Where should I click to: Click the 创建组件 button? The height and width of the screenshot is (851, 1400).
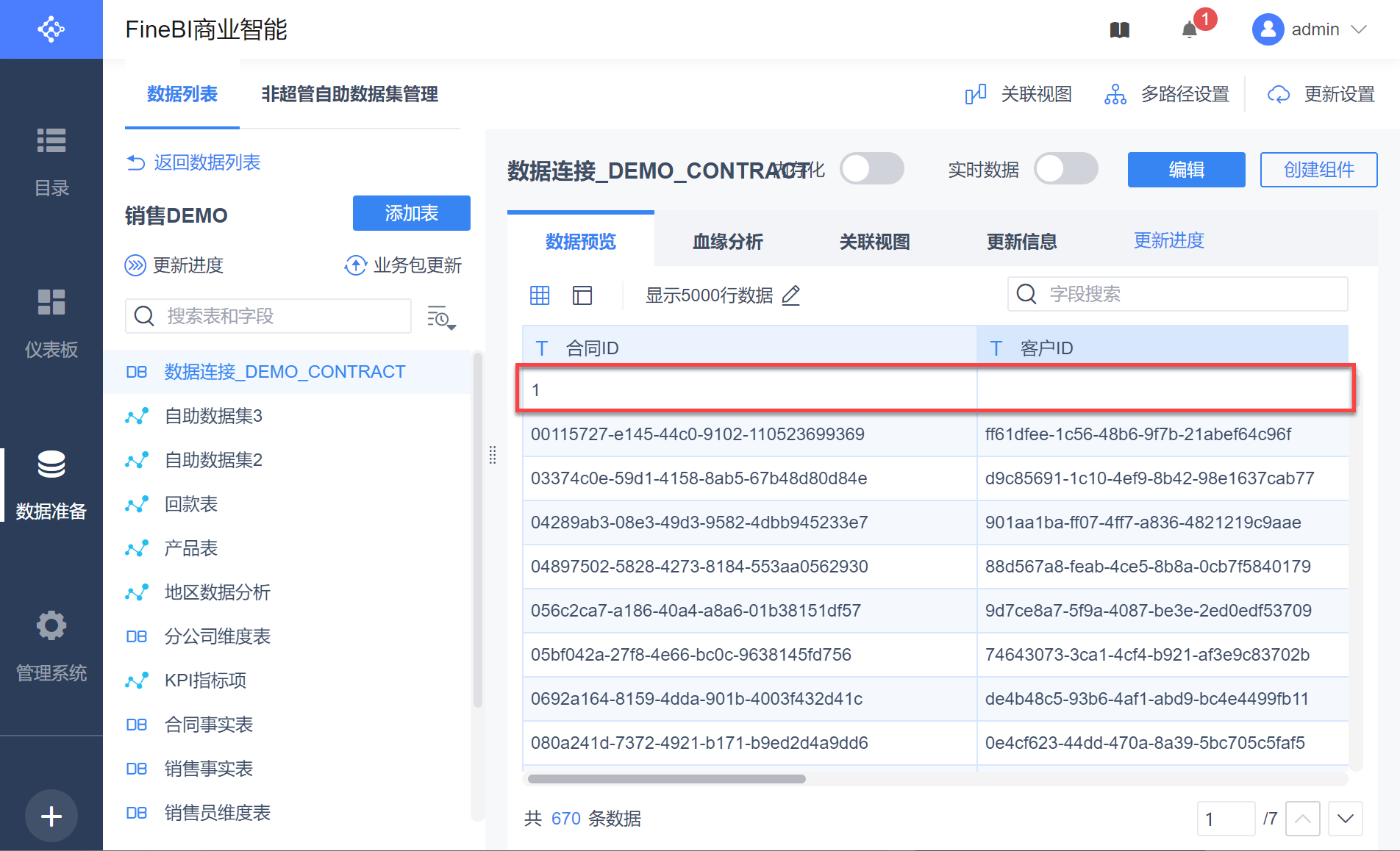pos(1319,170)
